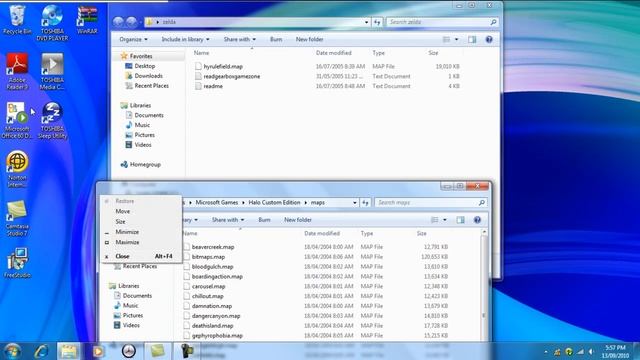Open Windows Media Player from the taskbar
This screenshot has width=640, height=360.
click(98, 351)
